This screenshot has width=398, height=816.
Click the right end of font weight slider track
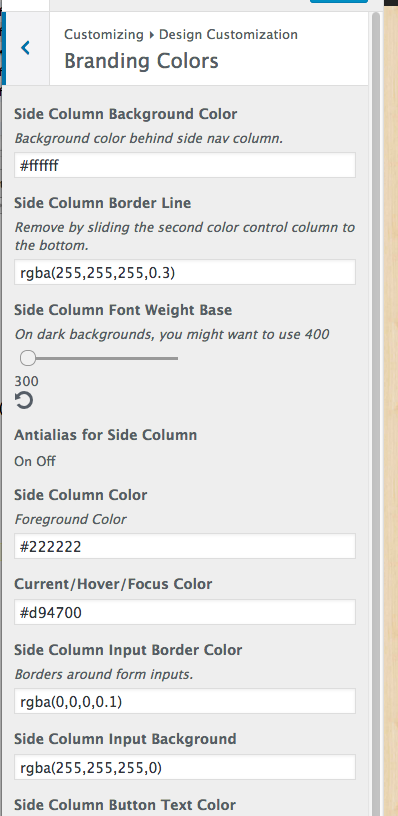click(x=175, y=358)
